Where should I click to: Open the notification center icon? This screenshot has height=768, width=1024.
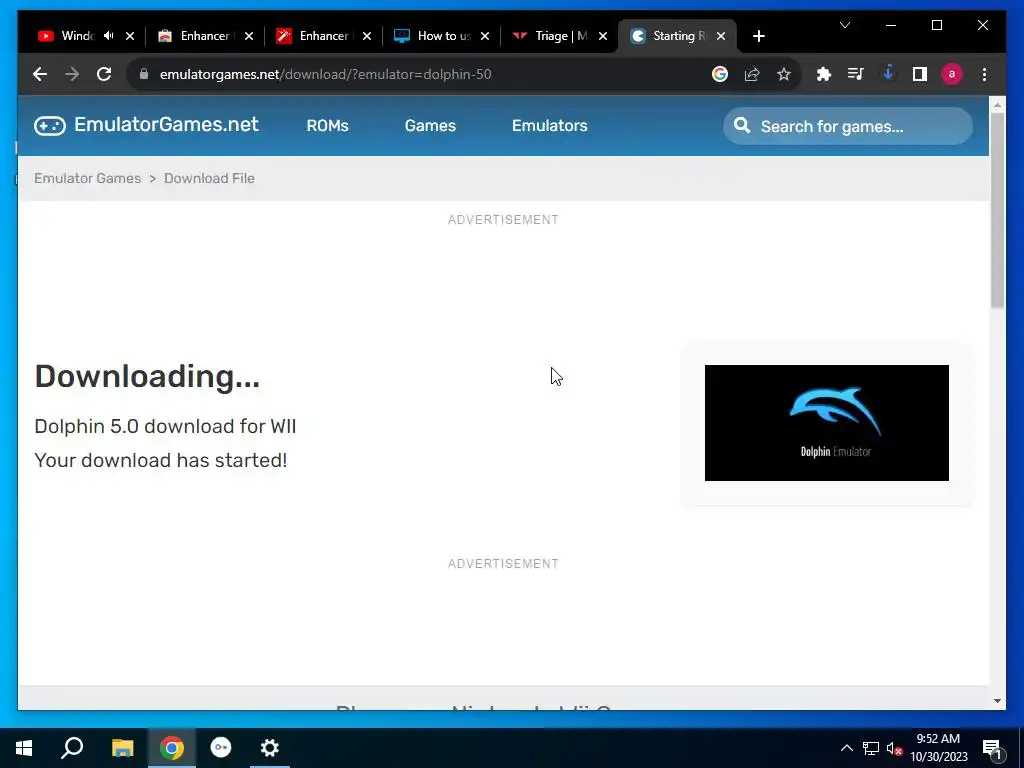992,748
